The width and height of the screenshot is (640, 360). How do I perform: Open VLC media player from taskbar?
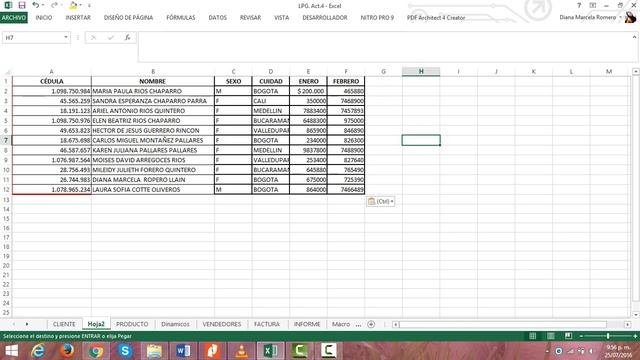click(242, 351)
